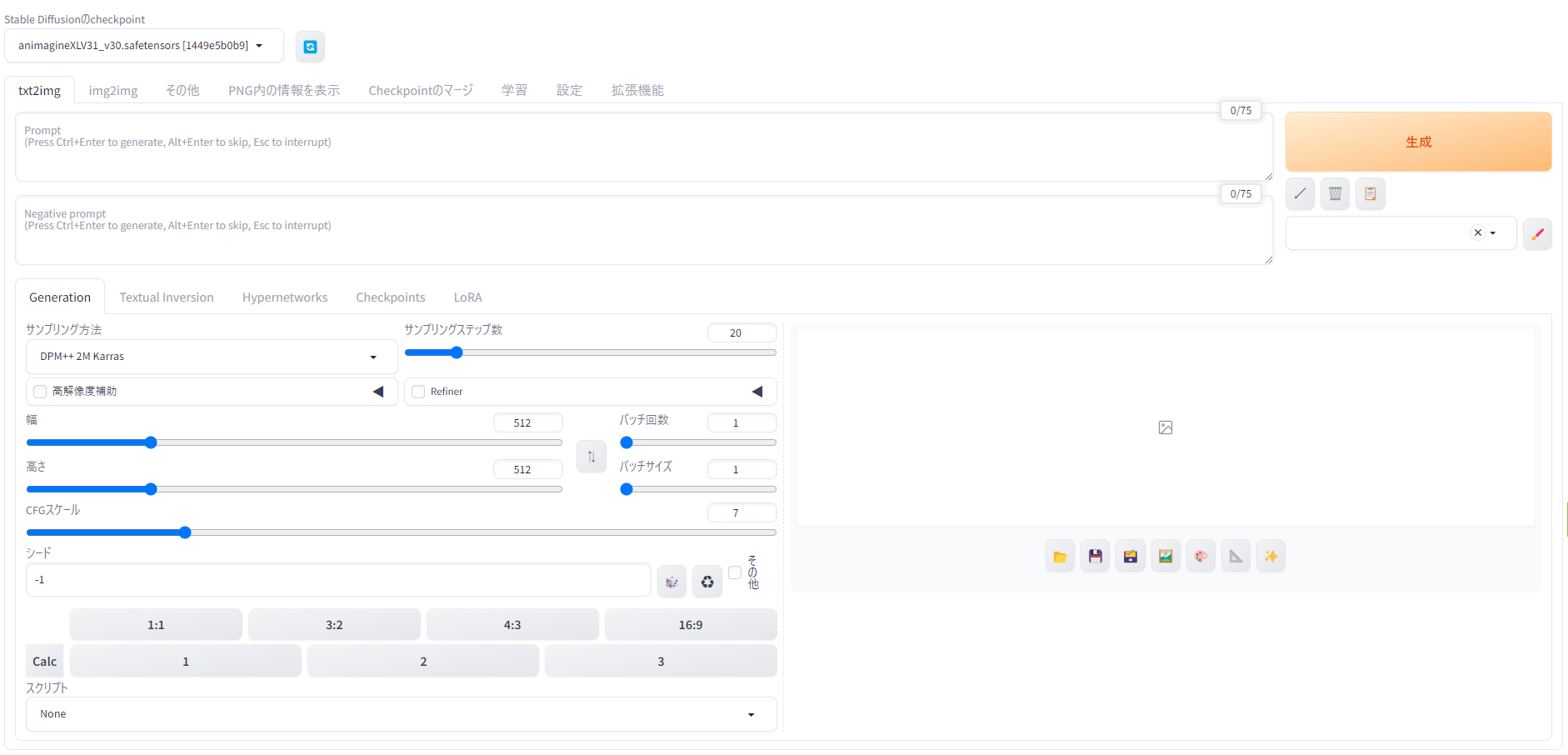Switch to the img2img tab

click(x=113, y=90)
